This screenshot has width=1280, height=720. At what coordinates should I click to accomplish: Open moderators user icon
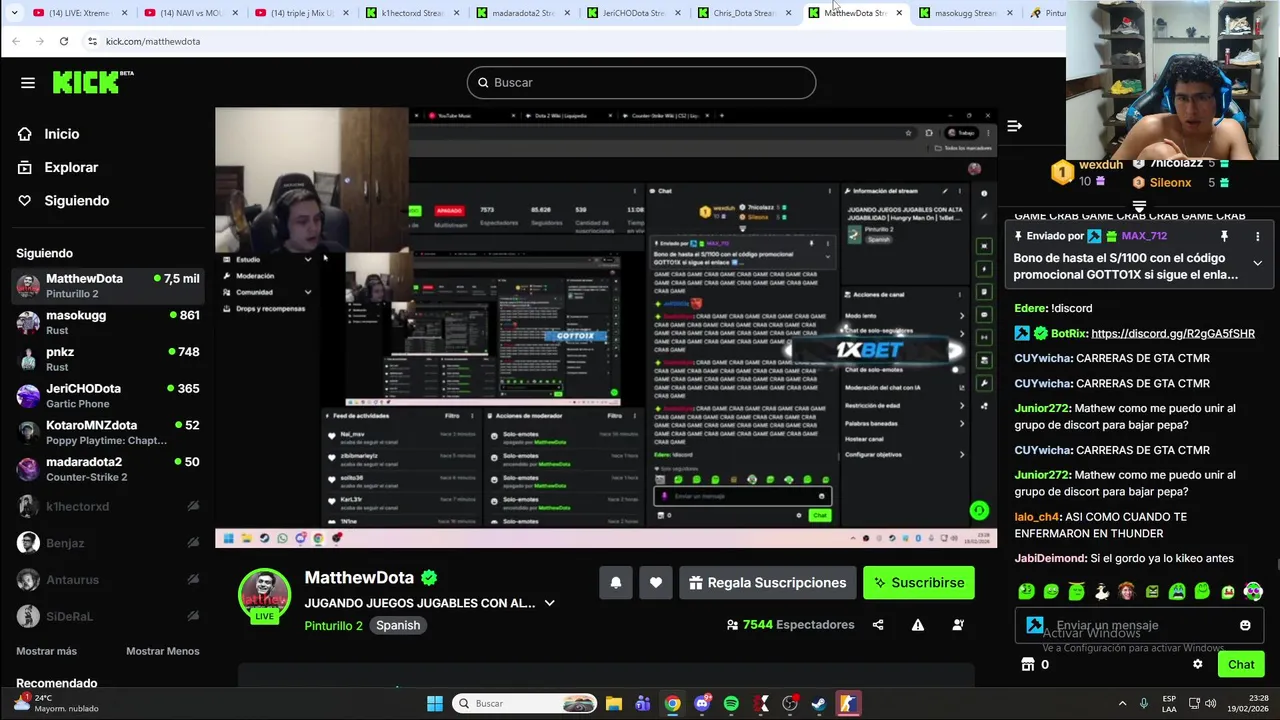point(958,625)
